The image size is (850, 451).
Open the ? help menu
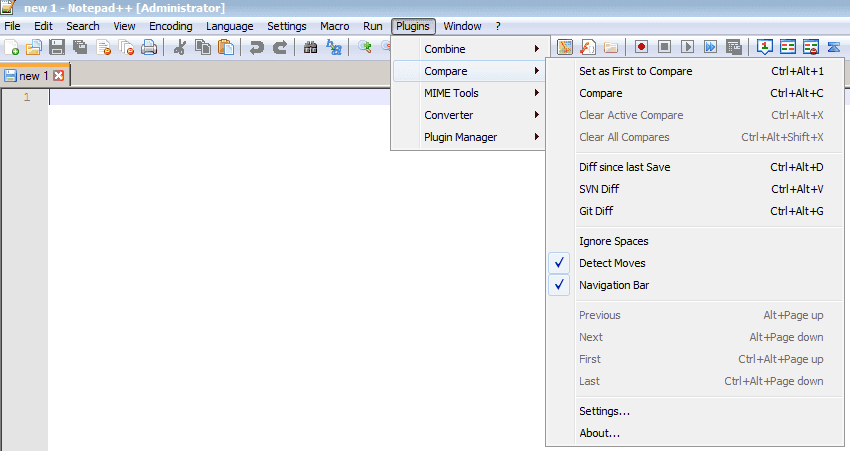coord(498,26)
